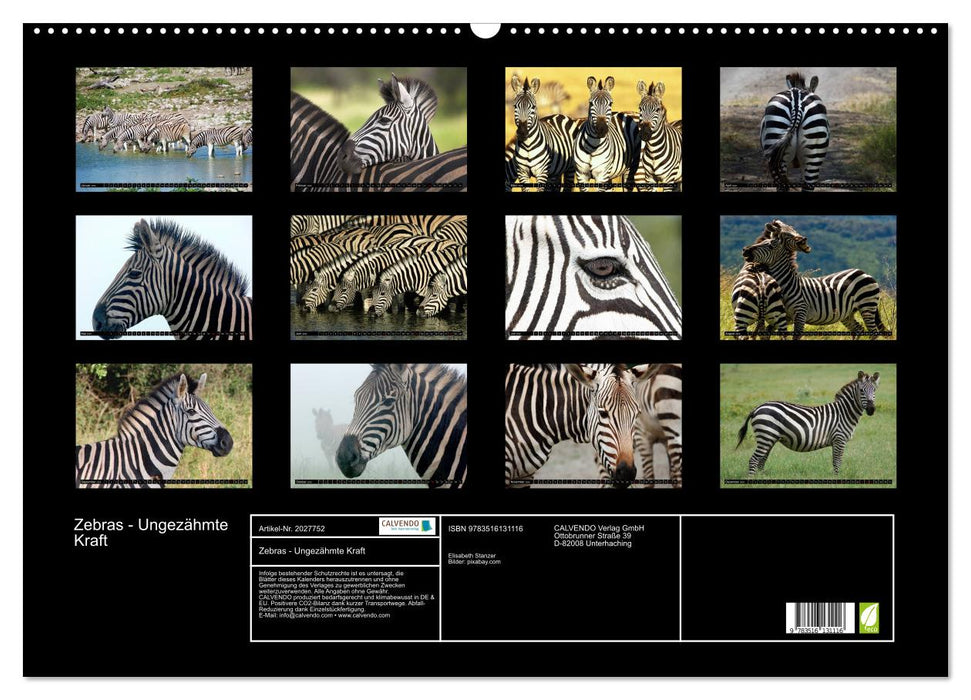
Task: Select the green eco leaf icon
Action: point(869,617)
